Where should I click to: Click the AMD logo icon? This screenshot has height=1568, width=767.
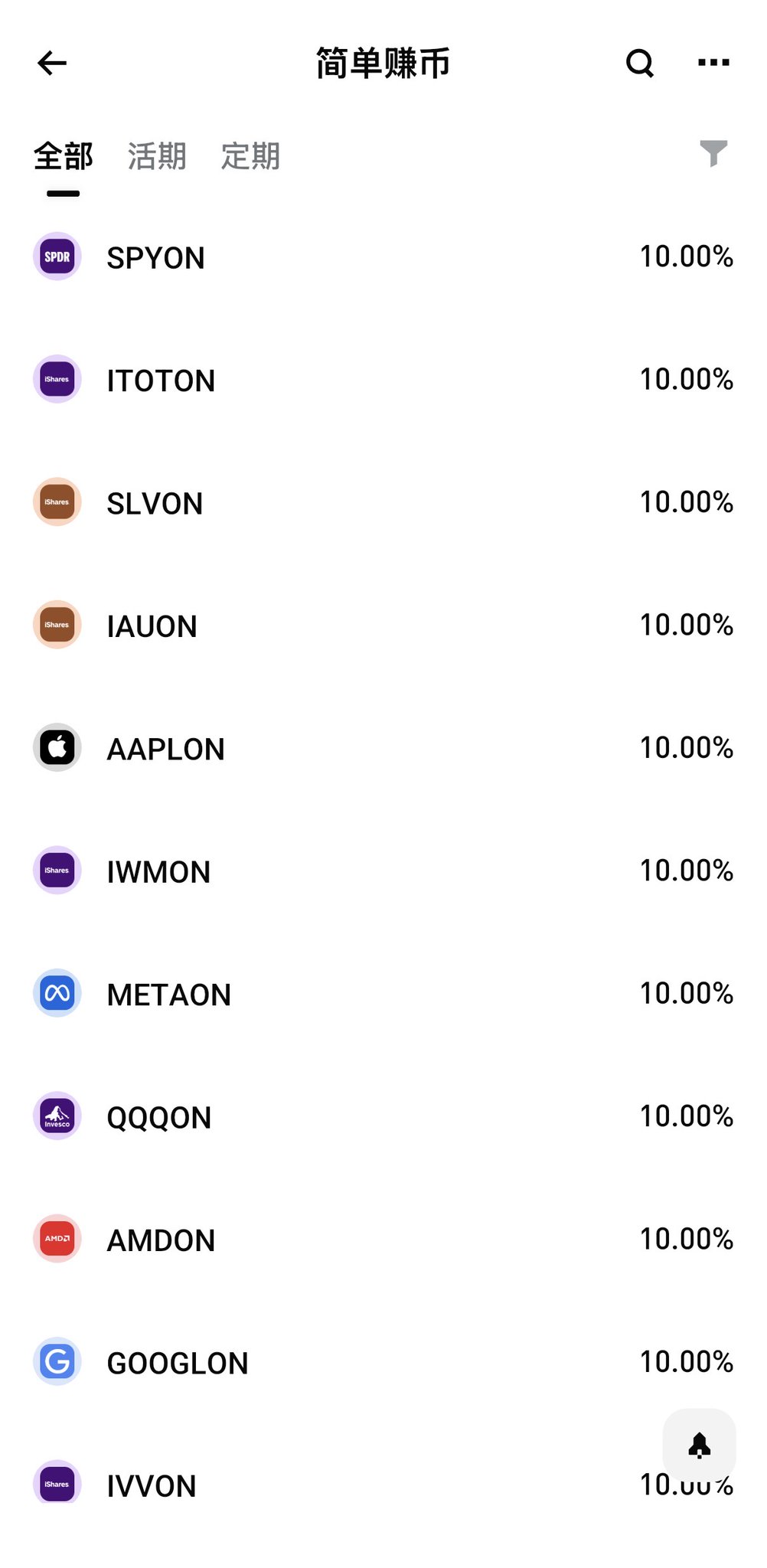pos(57,1239)
